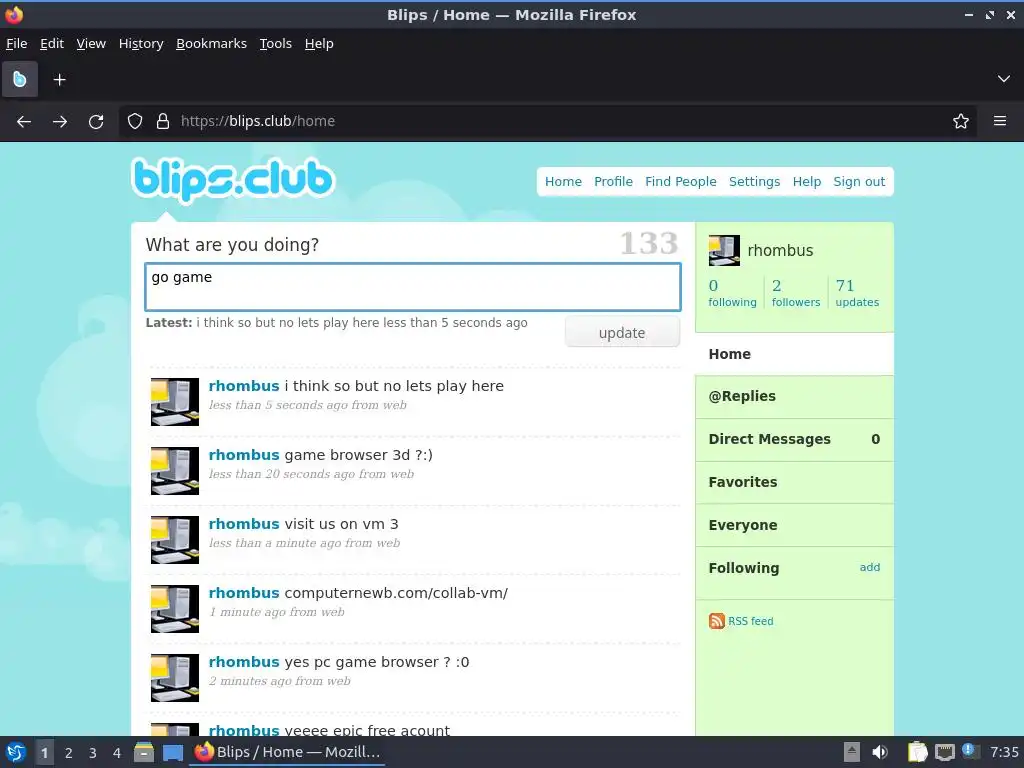Open the clipboard tray icon
The image size is (1024, 768).
[918, 752]
